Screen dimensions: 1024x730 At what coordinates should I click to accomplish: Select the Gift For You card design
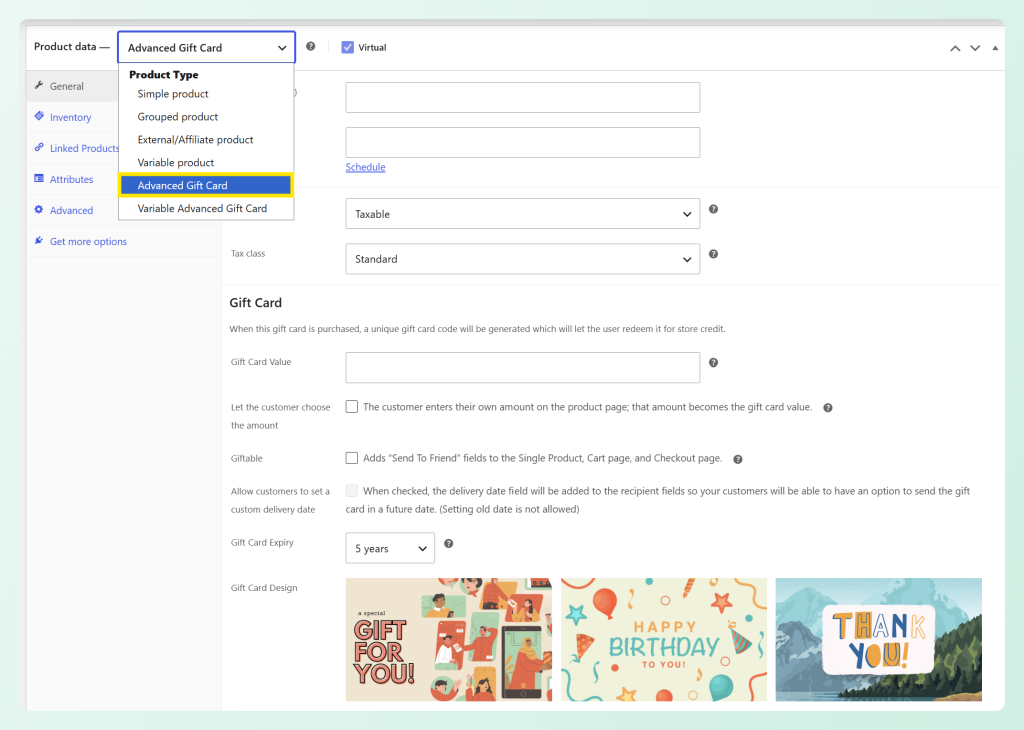point(449,640)
